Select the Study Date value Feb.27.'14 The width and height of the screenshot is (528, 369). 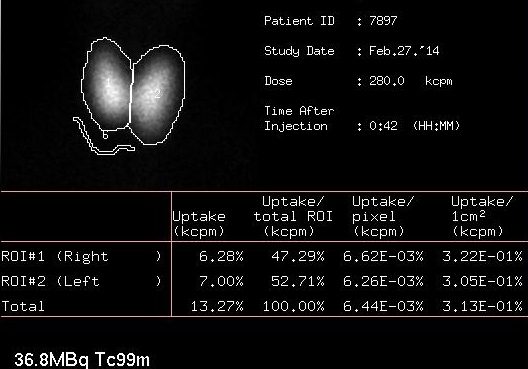pos(404,51)
